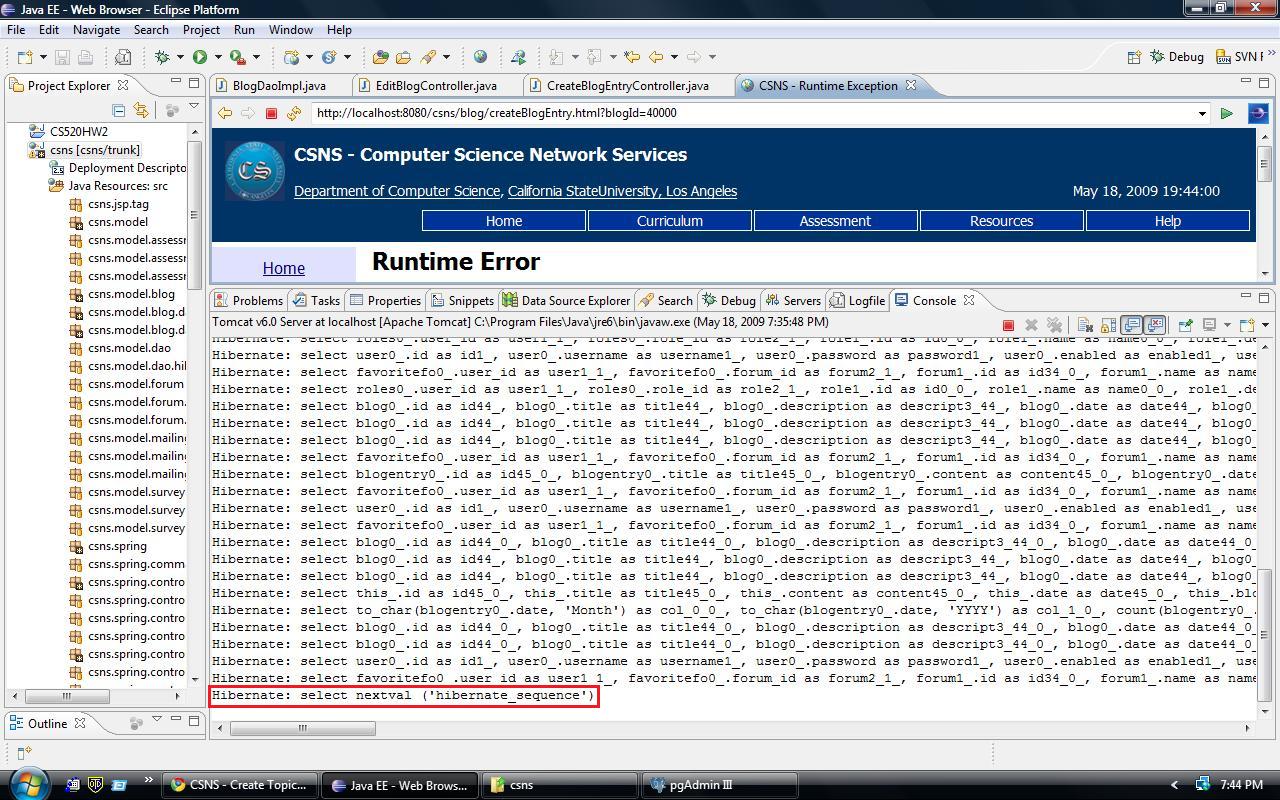Open the web browser globe icon in toolbar
This screenshot has height=800, width=1280.
pos(480,57)
